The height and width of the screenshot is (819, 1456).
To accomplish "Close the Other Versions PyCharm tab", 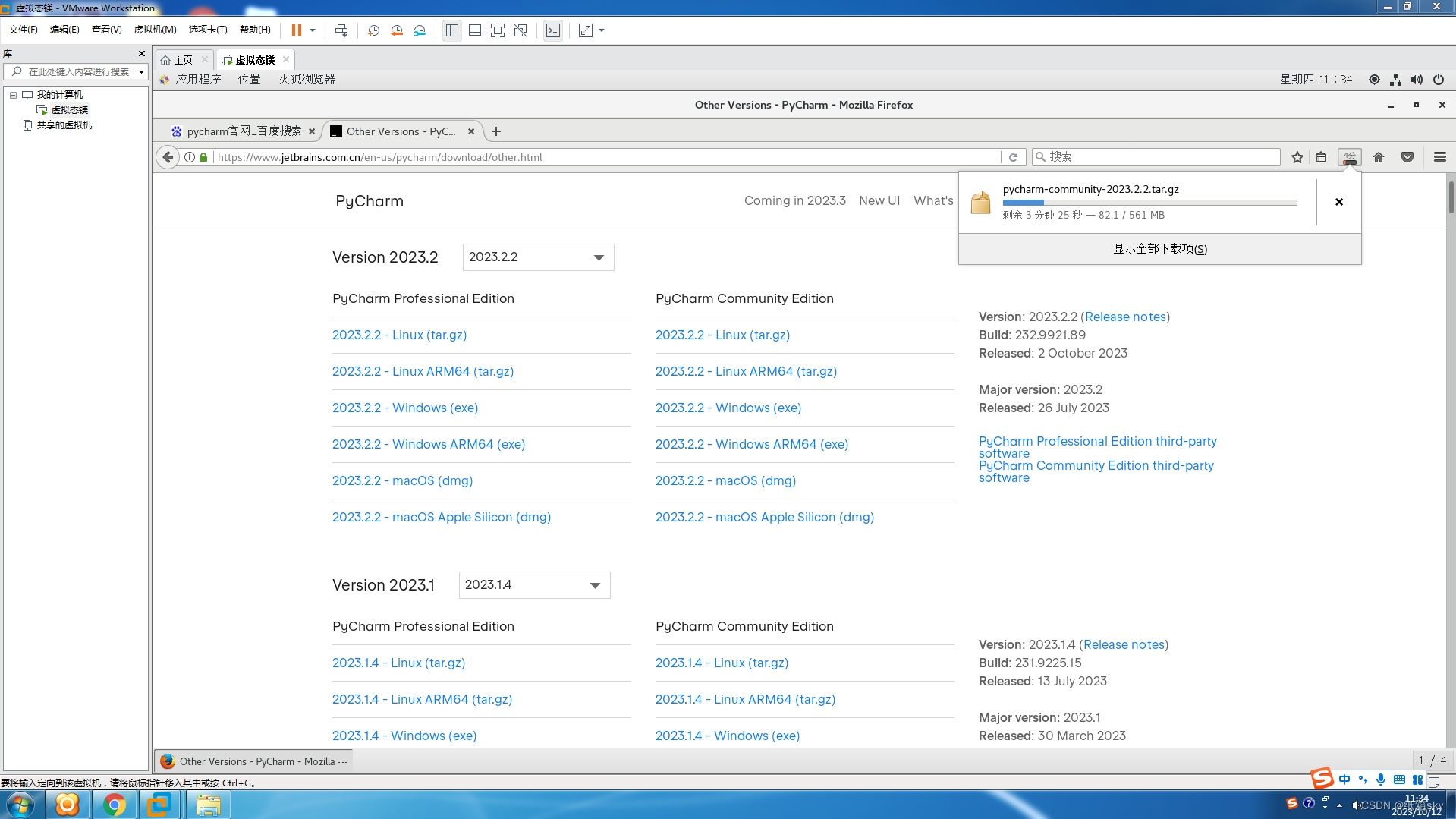I will (471, 131).
